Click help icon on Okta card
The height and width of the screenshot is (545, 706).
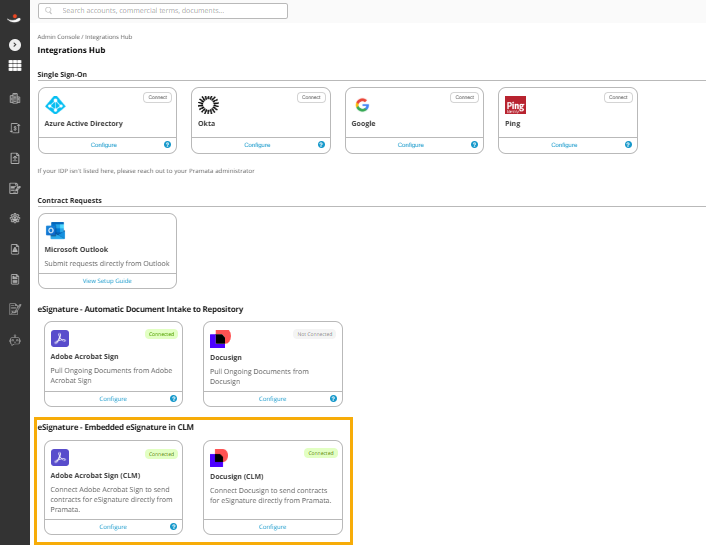(321, 145)
